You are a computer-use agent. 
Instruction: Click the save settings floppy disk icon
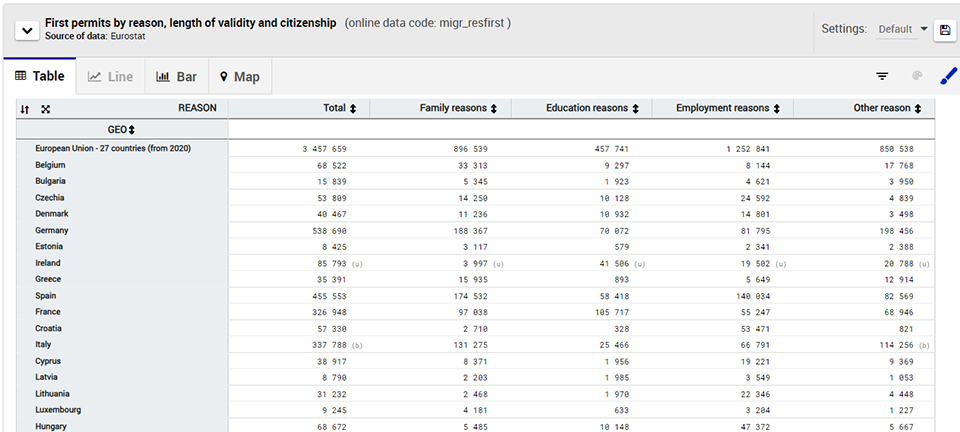tap(943, 30)
